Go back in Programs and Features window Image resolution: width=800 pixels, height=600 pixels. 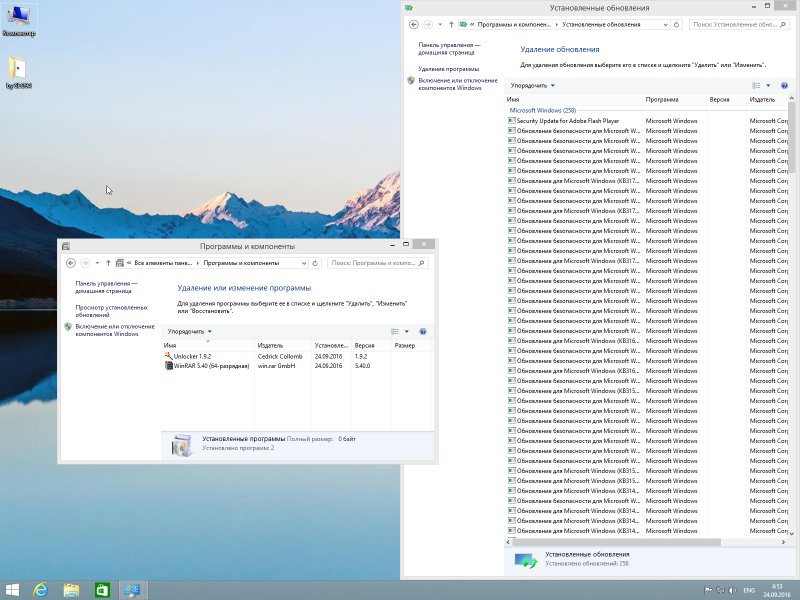pyautogui.click(x=71, y=263)
